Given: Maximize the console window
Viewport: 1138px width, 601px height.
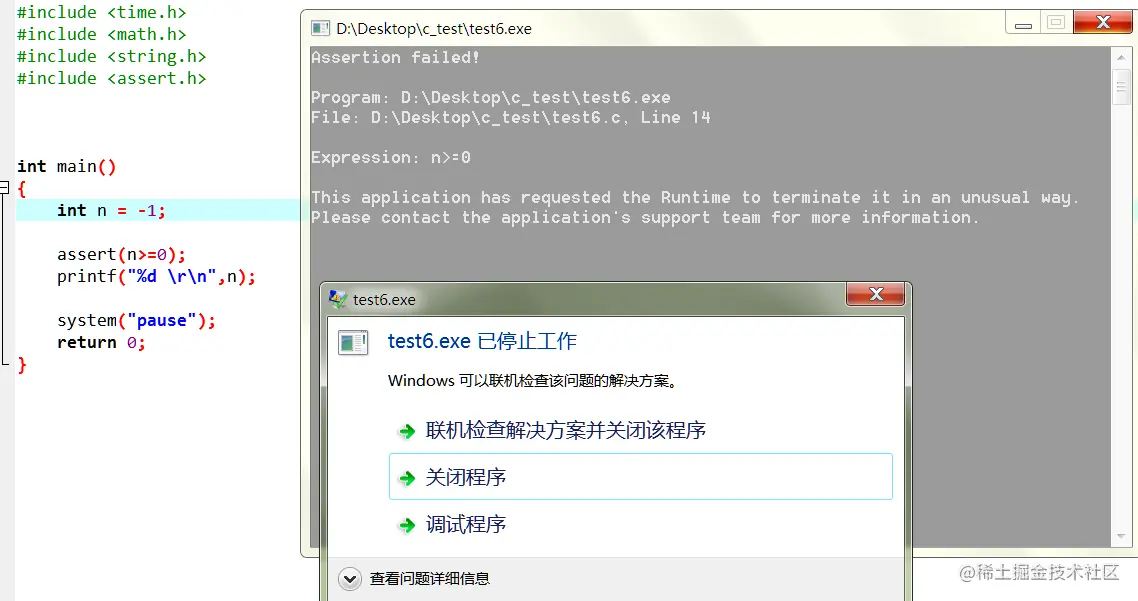Looking at the screenshot, I should (x=1057, y=23).
